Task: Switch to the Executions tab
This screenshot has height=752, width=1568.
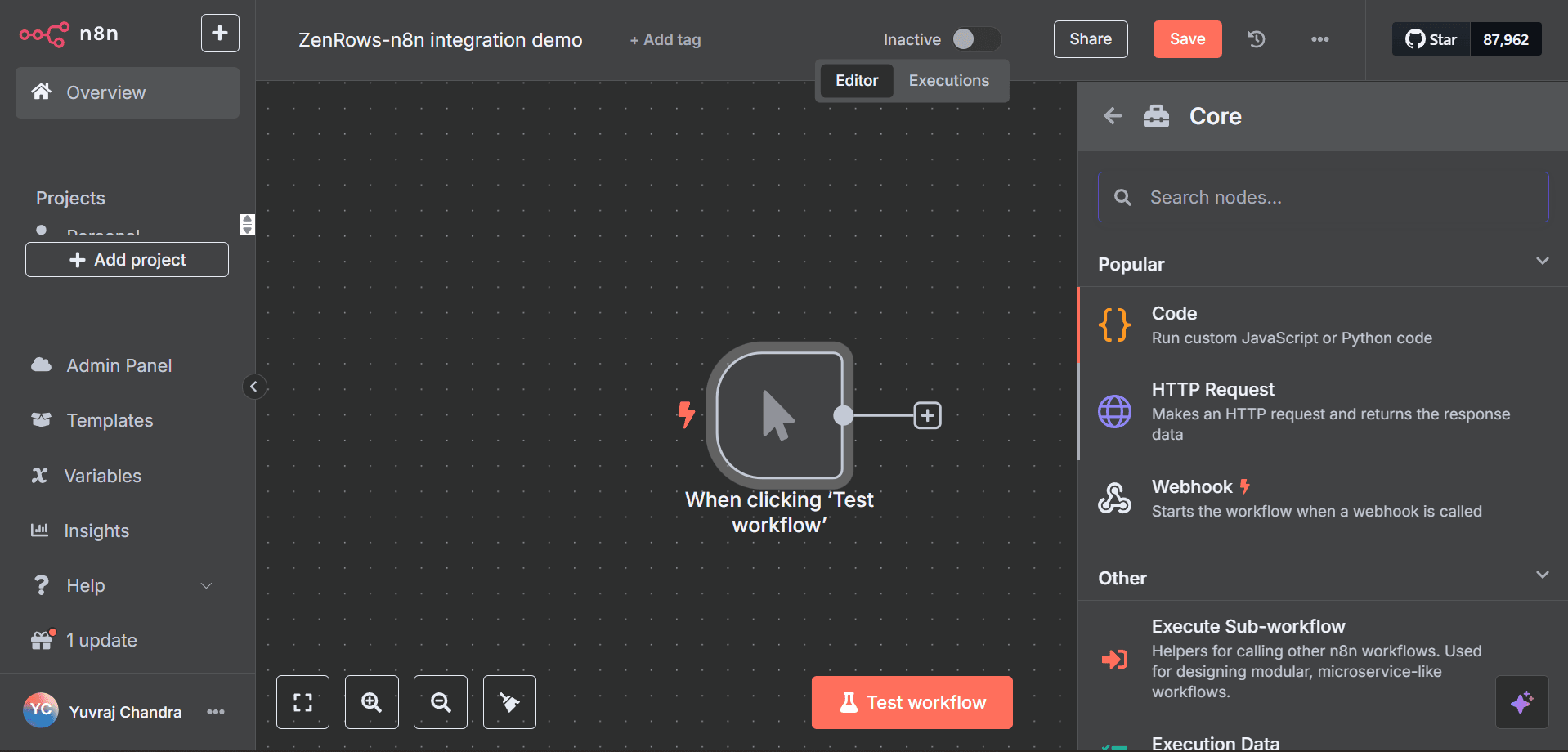Action: 949,81
